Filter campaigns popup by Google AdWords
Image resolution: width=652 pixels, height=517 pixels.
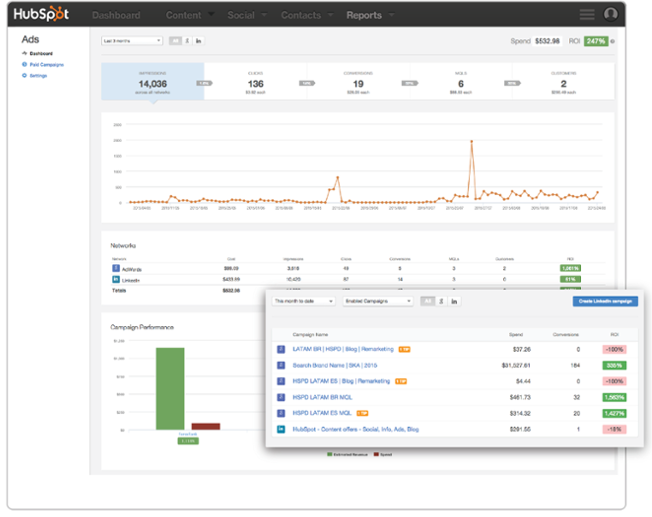441,301
